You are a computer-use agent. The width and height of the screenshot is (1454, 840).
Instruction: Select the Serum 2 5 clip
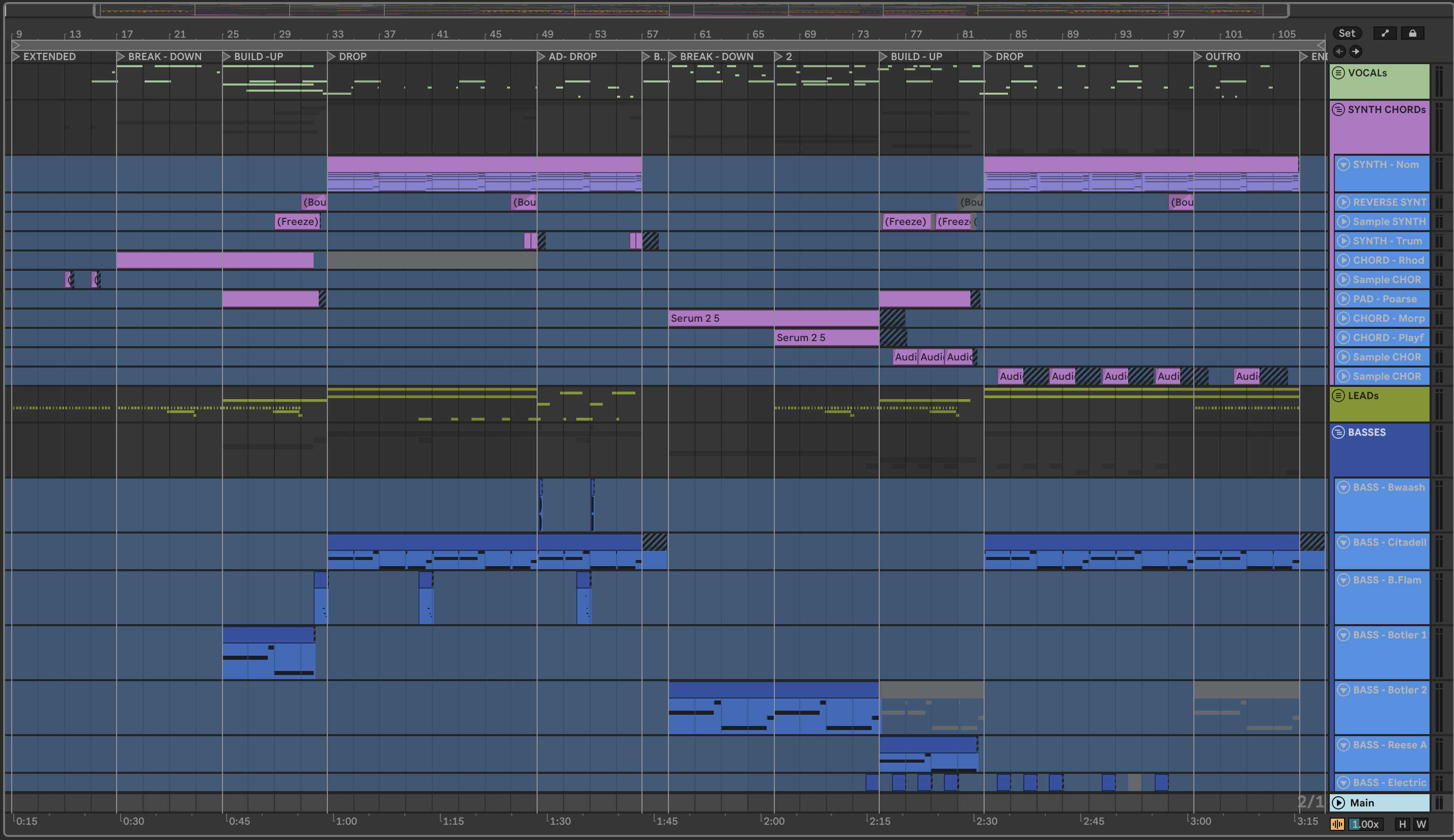point(721,319)
